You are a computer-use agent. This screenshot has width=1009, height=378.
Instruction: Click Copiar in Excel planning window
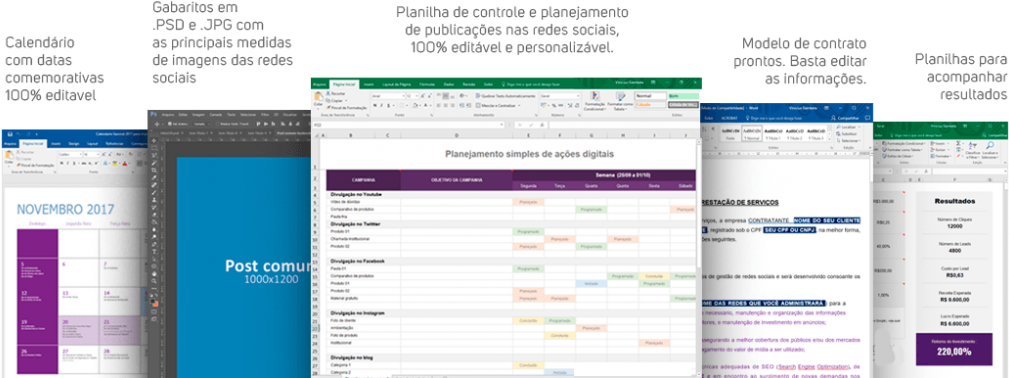[337, 100]
